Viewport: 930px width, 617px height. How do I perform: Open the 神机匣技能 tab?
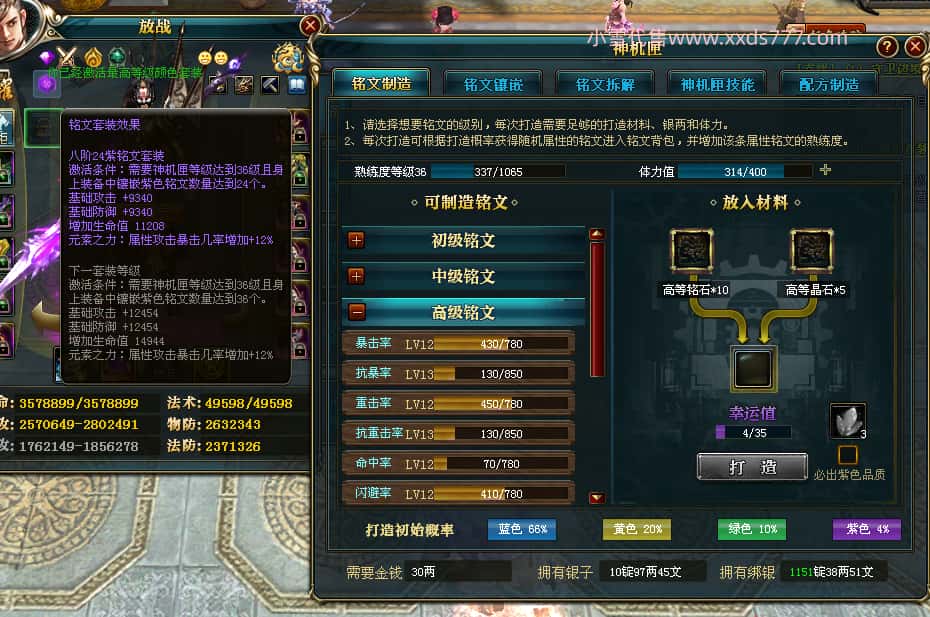717,85
